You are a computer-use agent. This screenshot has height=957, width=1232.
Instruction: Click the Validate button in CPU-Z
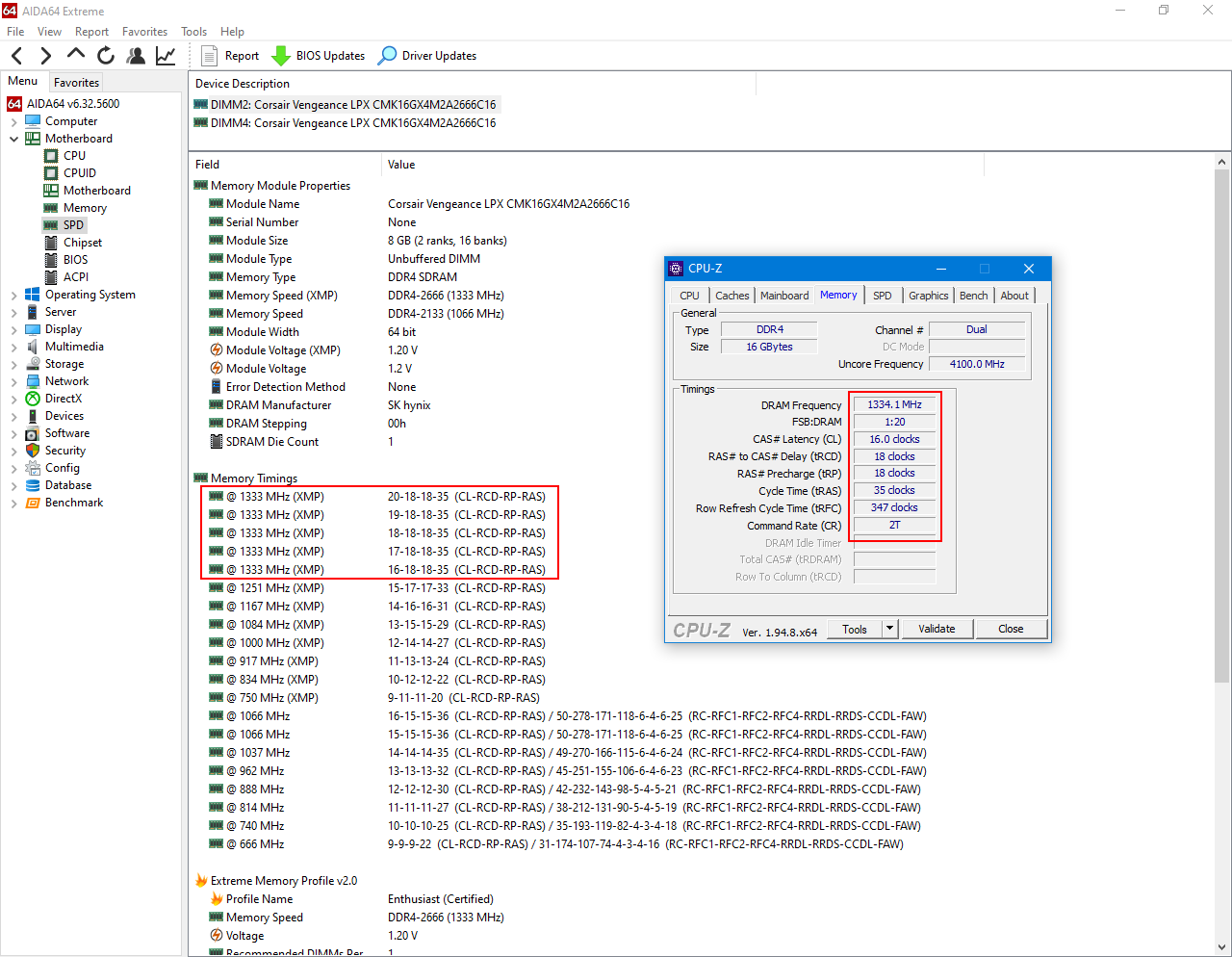pyautogui.click(x=937, y=629)
